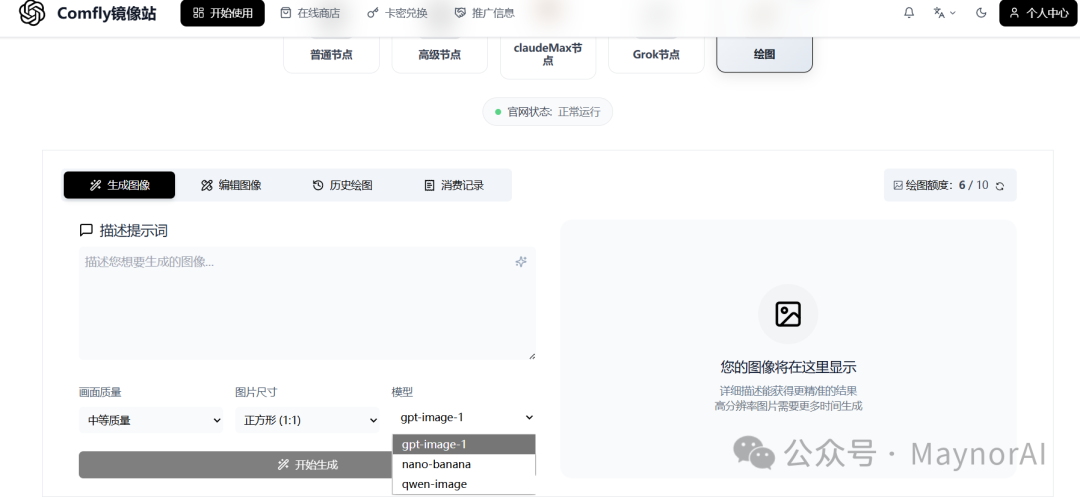
Task: Open the notification bell
Action: pos(909,12)
